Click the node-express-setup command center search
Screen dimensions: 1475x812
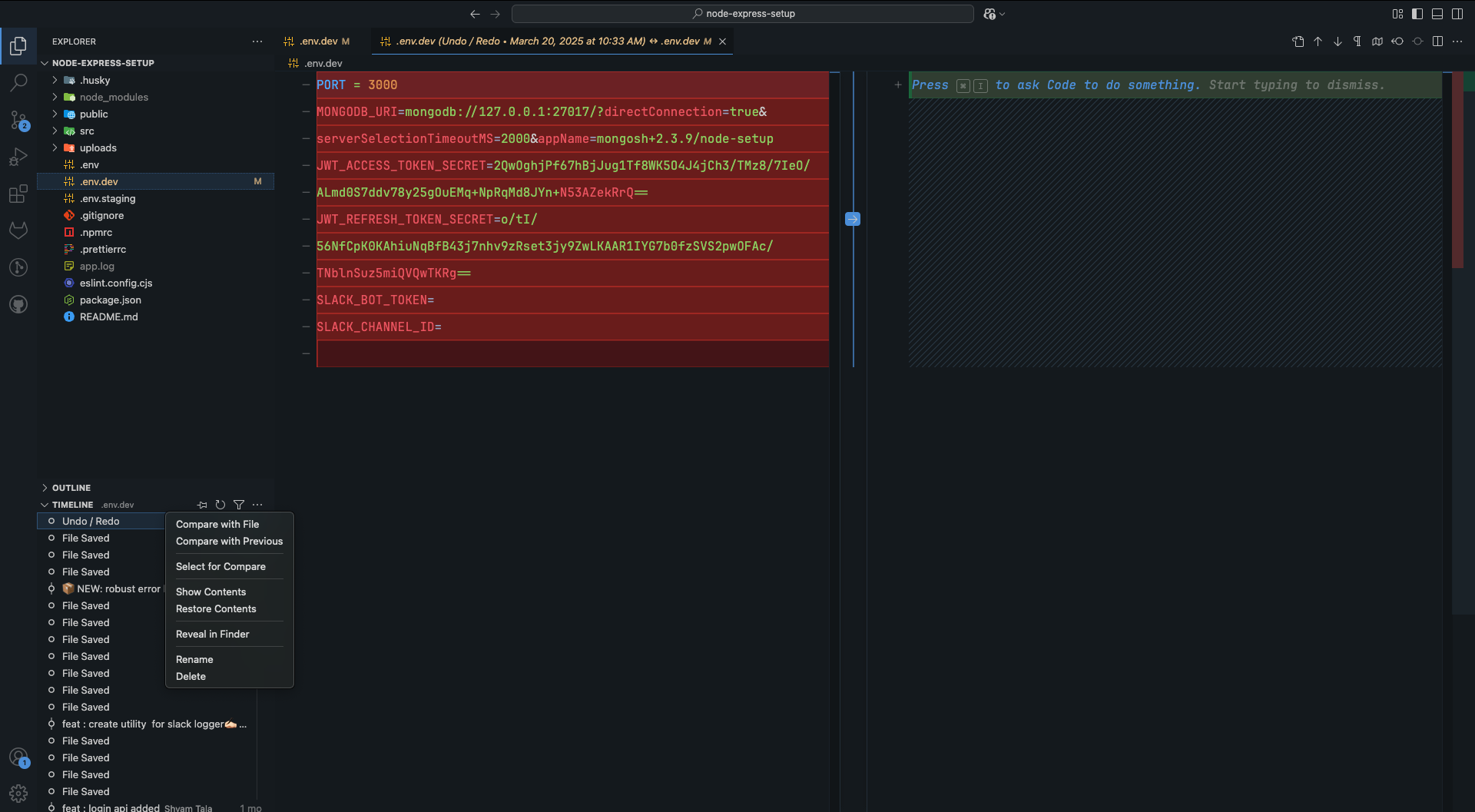click(x=743, y=14)
